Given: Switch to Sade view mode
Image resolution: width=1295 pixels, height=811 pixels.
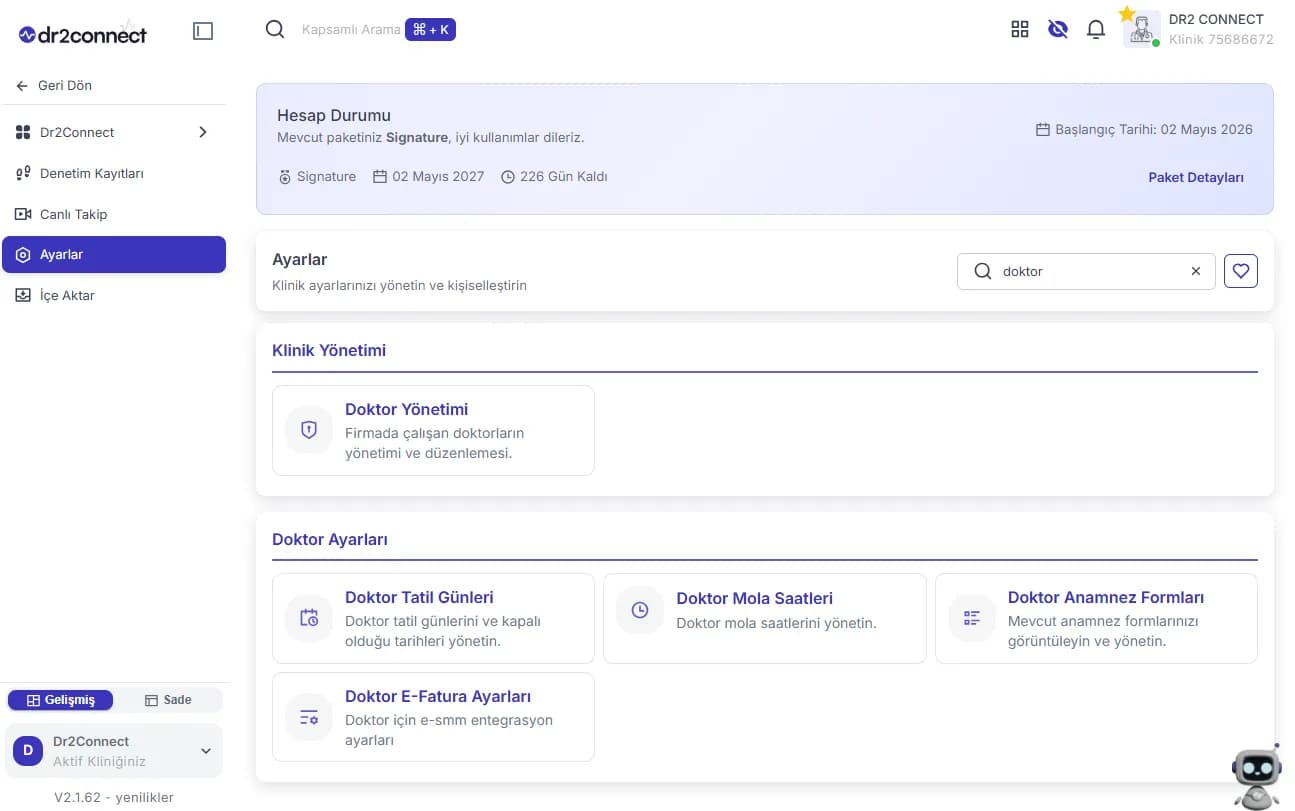Looking at the screenshot, I should (x=168, y=700).
